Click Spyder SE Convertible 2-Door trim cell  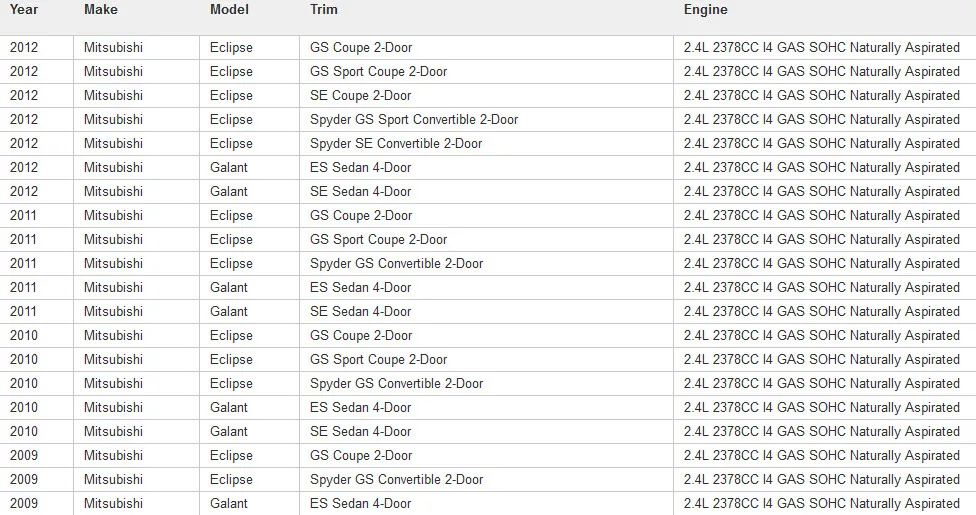(x=486, y=144)
